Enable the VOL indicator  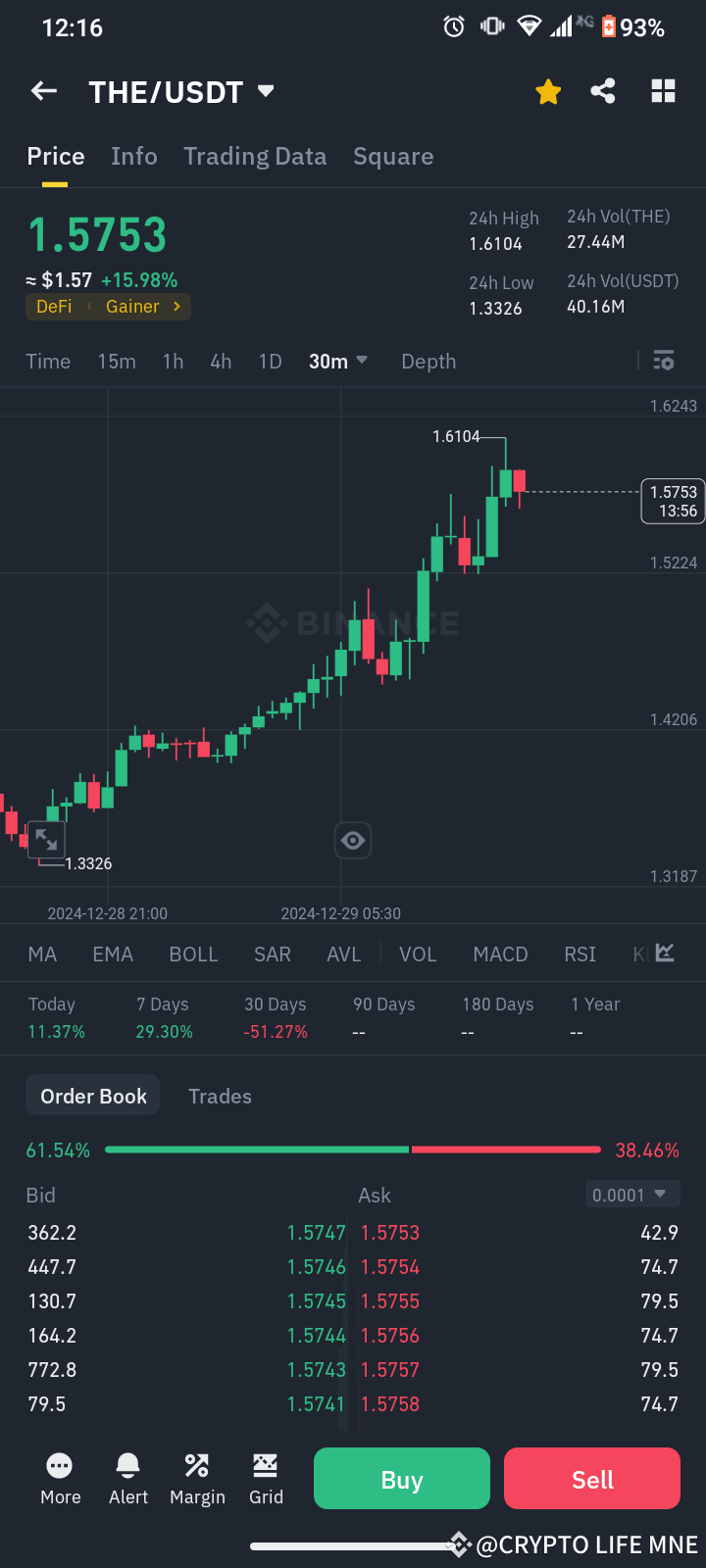click(x=418, y=954)
